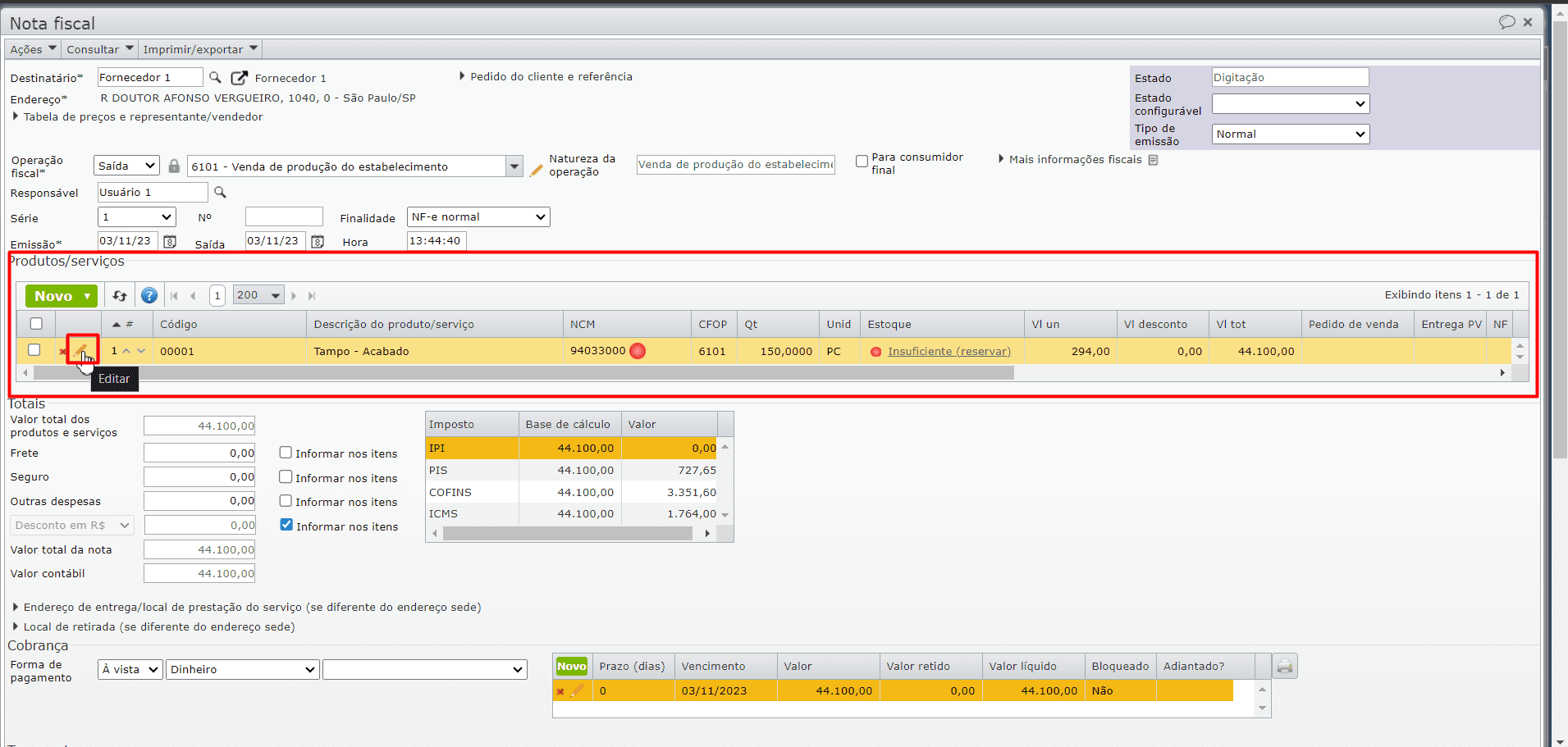
Task: Open the Imprimir/exportar menu
Action: (200, 49)
